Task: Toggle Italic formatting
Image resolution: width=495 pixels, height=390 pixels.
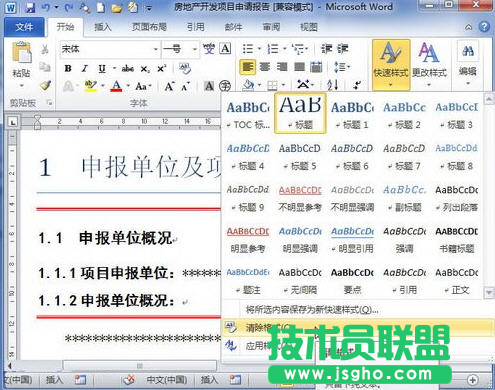Action: (x=85, y=69)
